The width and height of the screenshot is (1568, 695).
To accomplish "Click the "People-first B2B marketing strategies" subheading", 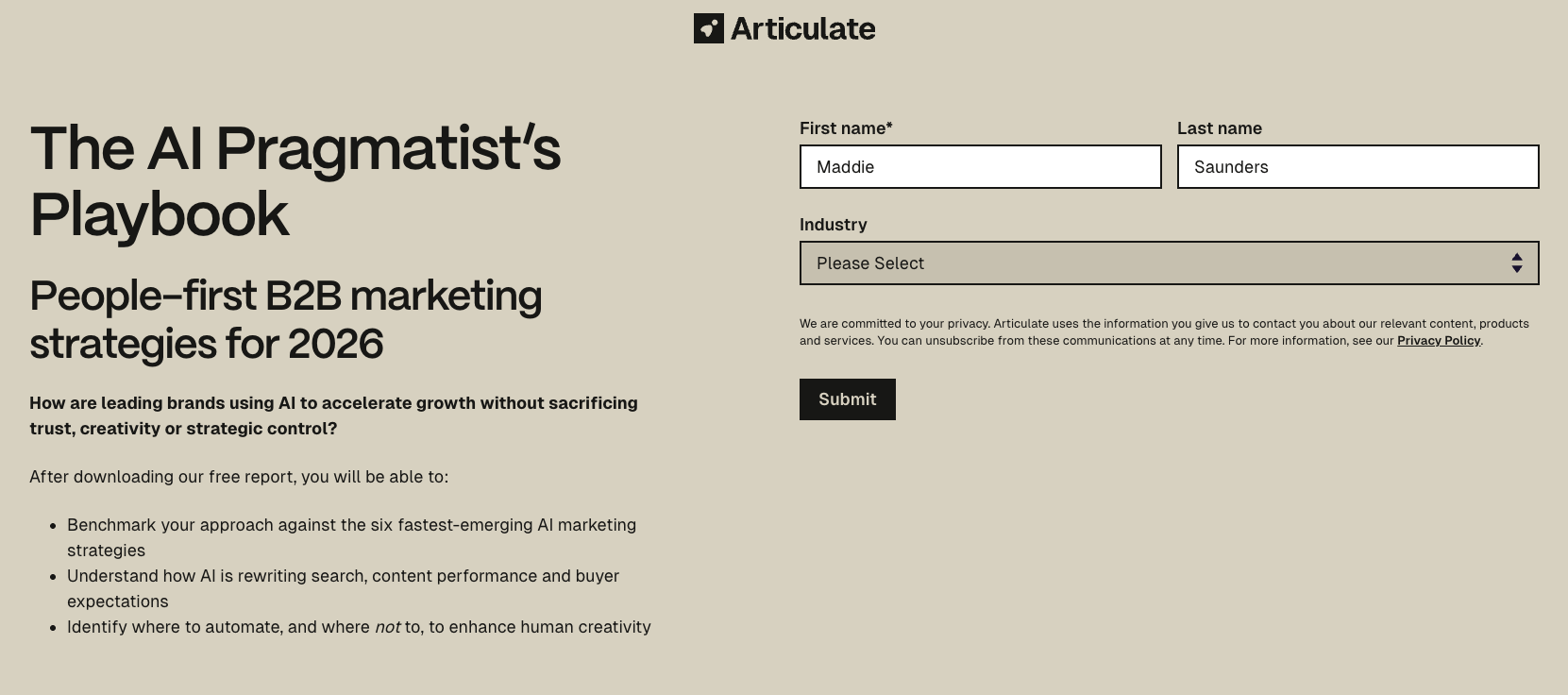I will tap(286, 319).
